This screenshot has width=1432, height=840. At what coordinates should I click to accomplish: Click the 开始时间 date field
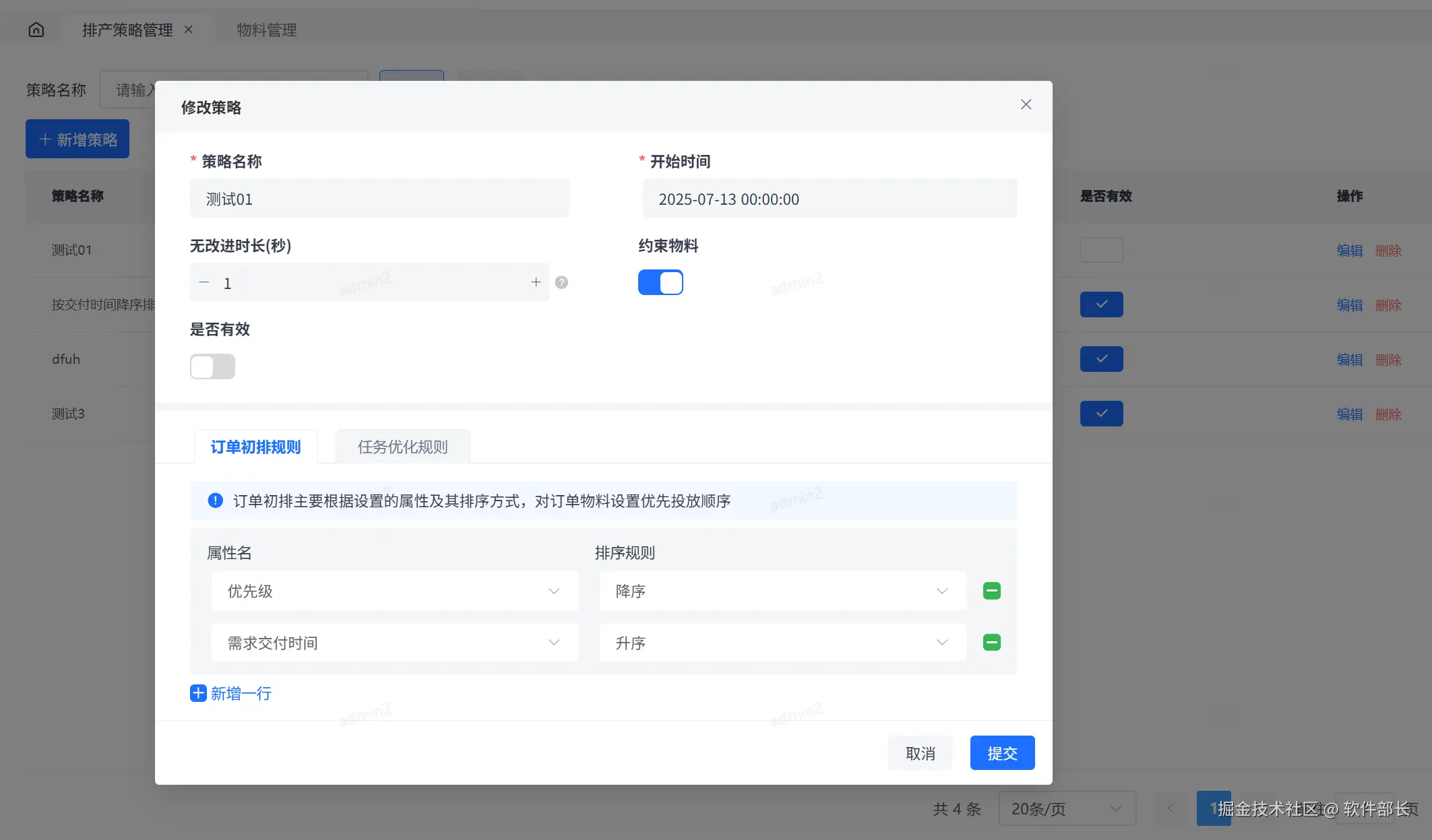[x=829, y=199]
